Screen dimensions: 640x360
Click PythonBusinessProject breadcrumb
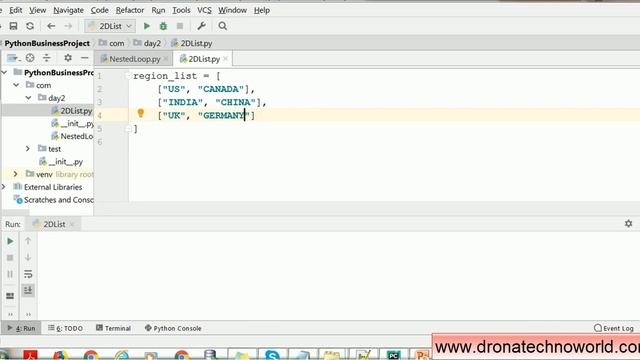(x=47, y=43)
